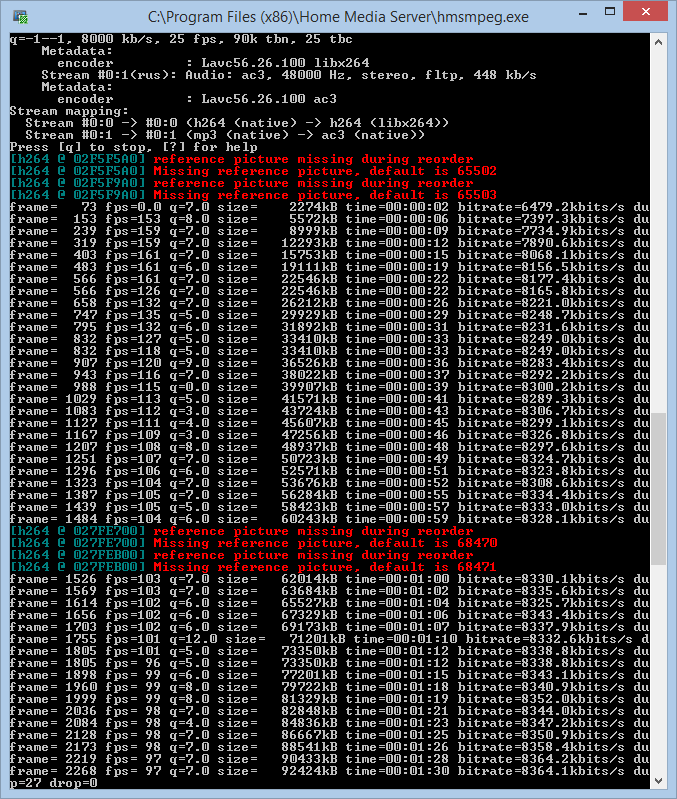Click 'Lavc56.26.100 libx264' encoder text
The width and height of the screenshot is (677, 799).
pos(285,63)
